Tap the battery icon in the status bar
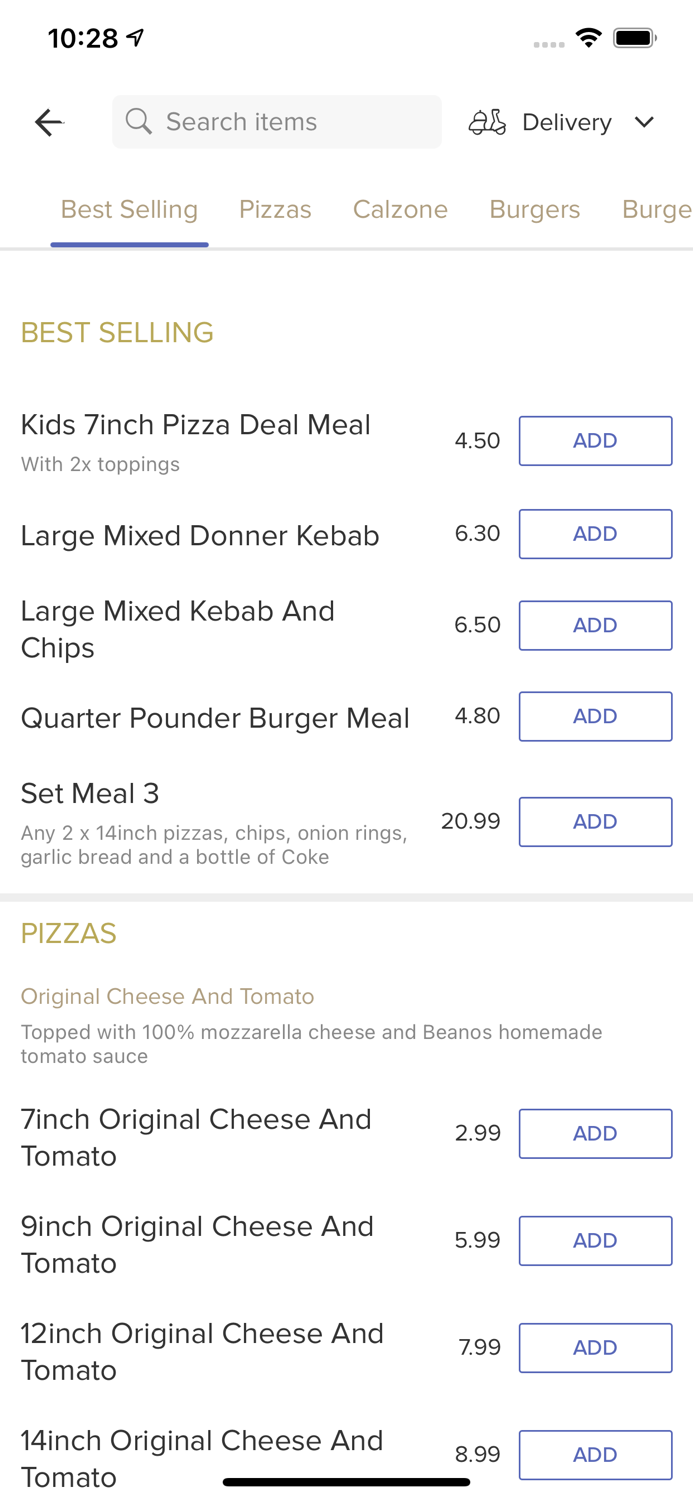 click(x=634, y=38)
